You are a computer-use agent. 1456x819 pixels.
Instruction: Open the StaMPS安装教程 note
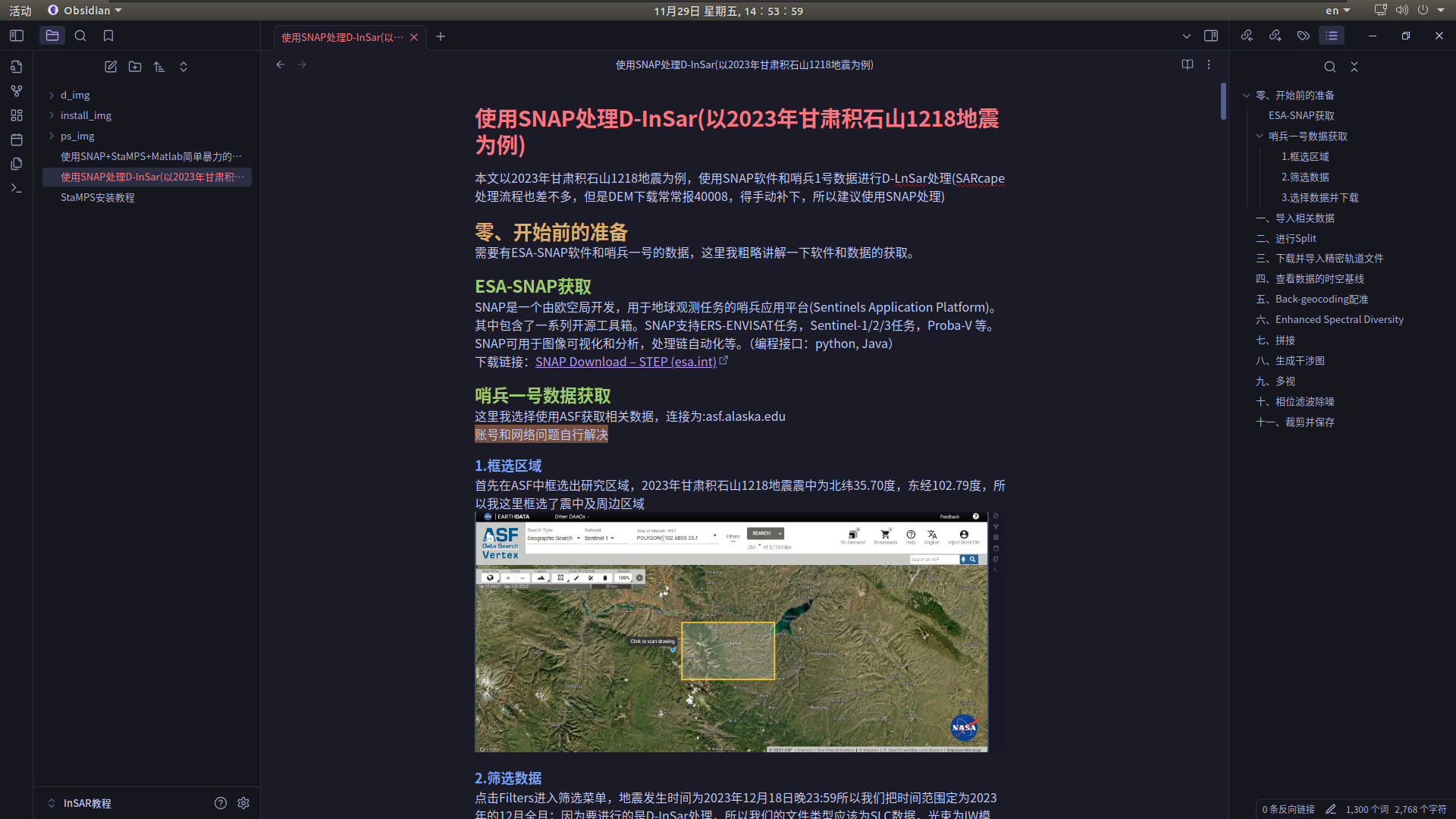[x=147, y=197]
